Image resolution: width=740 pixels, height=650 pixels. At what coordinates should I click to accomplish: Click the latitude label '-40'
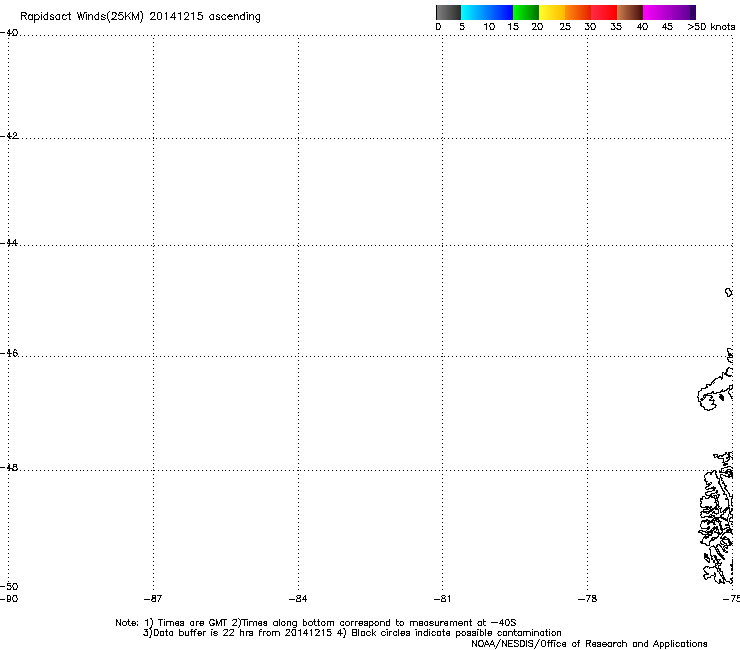point(9,33)
